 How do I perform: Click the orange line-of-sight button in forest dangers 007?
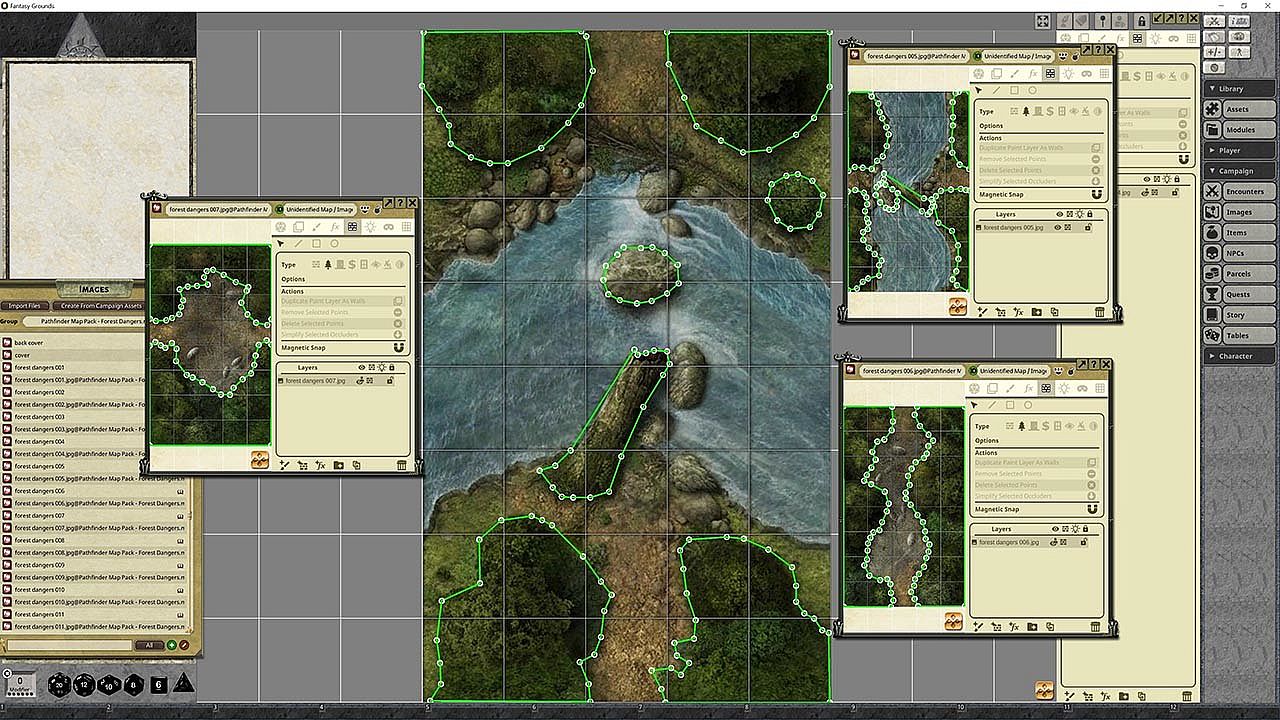259,459
